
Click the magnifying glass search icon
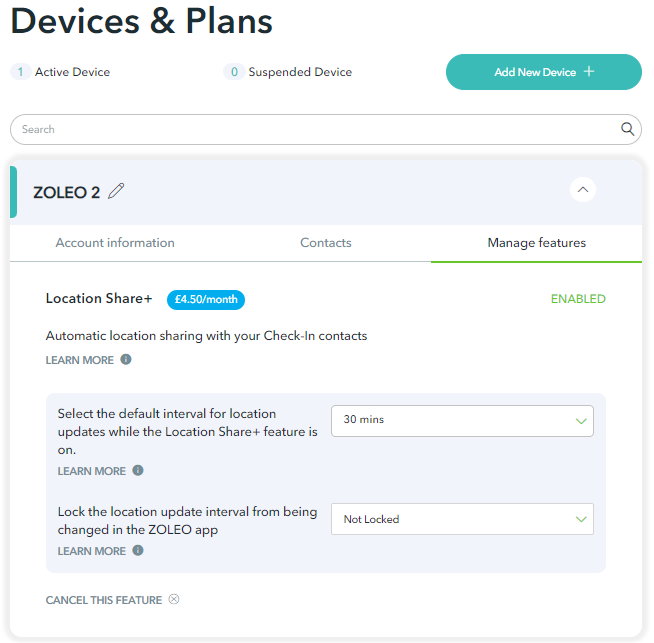(x=627, y=129)
